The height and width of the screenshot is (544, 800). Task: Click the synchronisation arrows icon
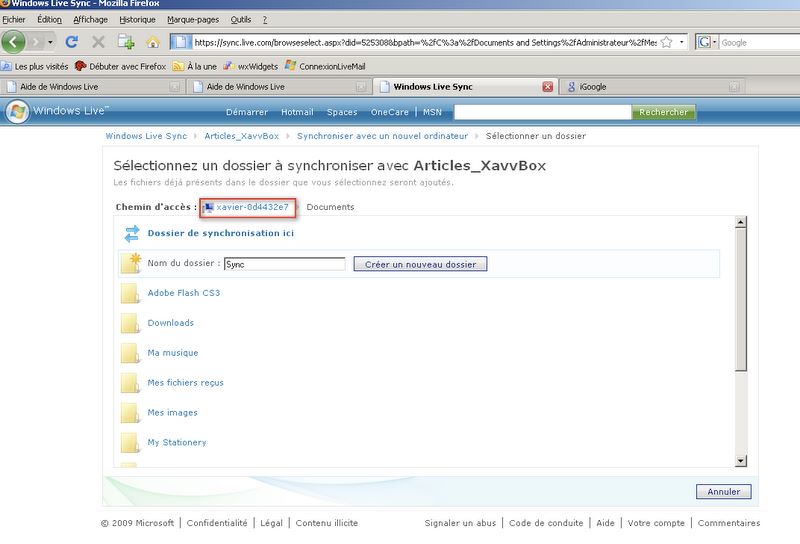(132, 234)
